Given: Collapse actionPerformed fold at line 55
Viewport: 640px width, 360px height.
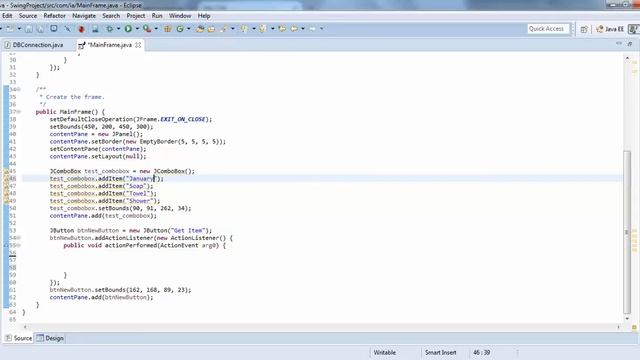Looking at the screenshot, I should click(x=19, y=245).
